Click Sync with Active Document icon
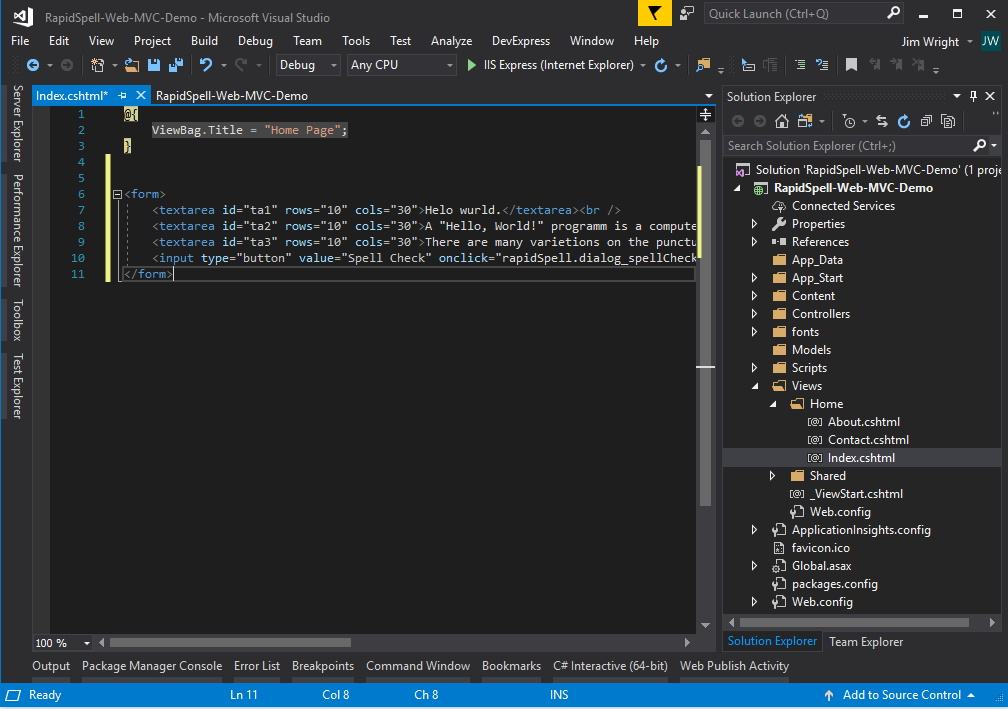This screenshot has width=1008, height=709. (882, 121)
